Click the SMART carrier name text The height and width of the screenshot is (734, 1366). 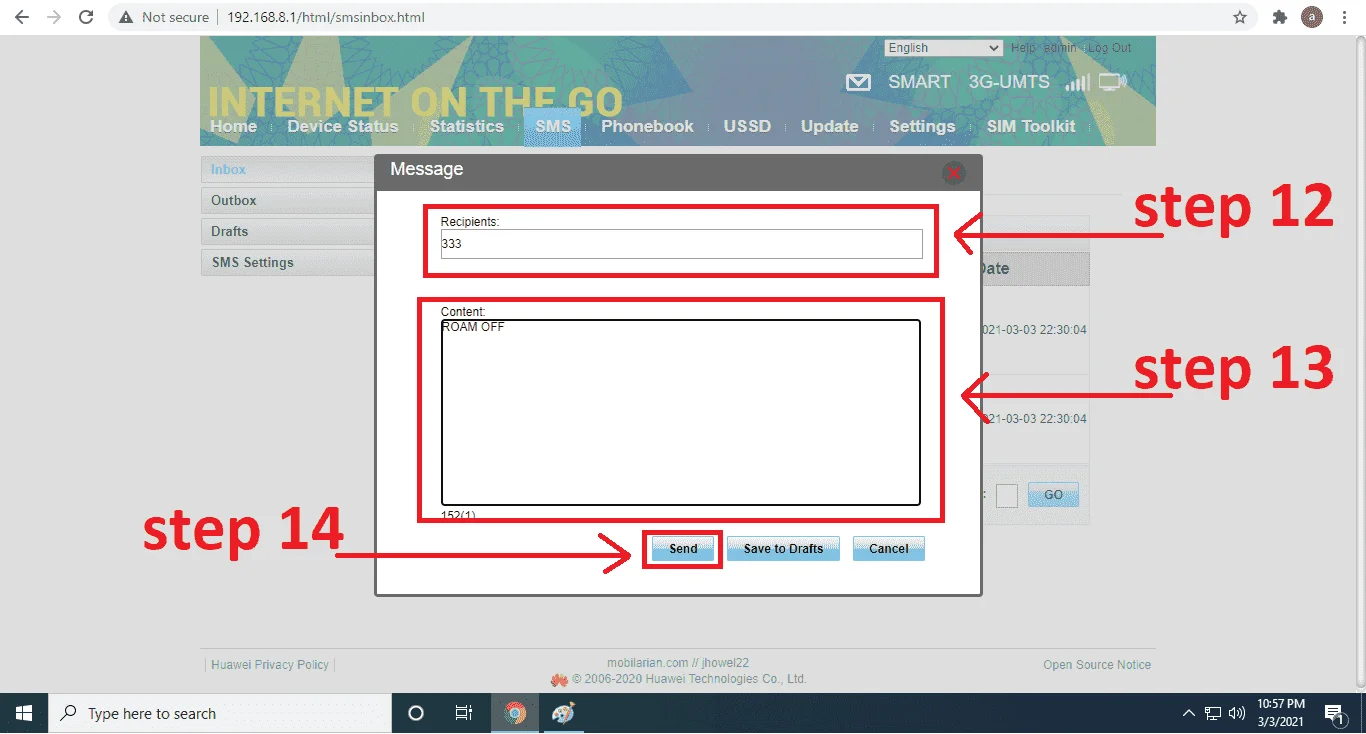pyautogui.click(x=919, y=82)
